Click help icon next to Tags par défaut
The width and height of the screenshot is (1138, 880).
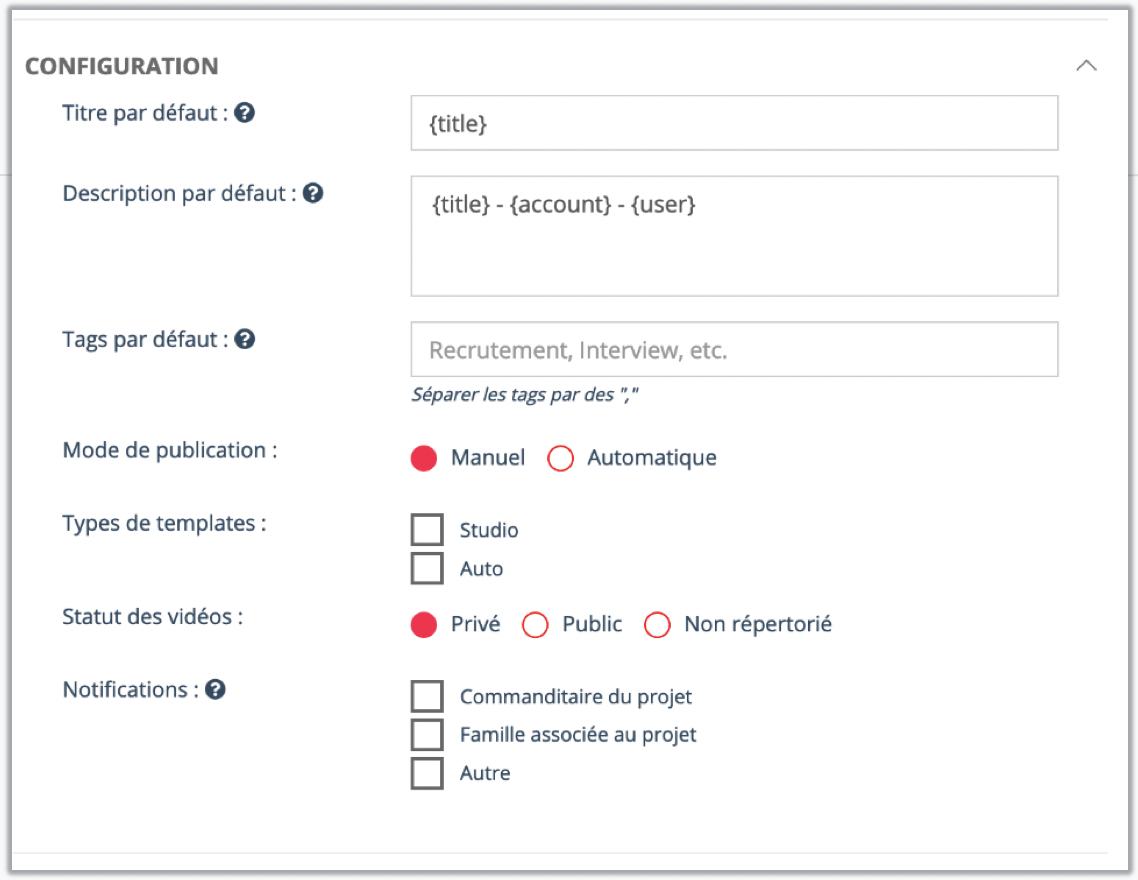pyautogui.click(x=244, y=339)
